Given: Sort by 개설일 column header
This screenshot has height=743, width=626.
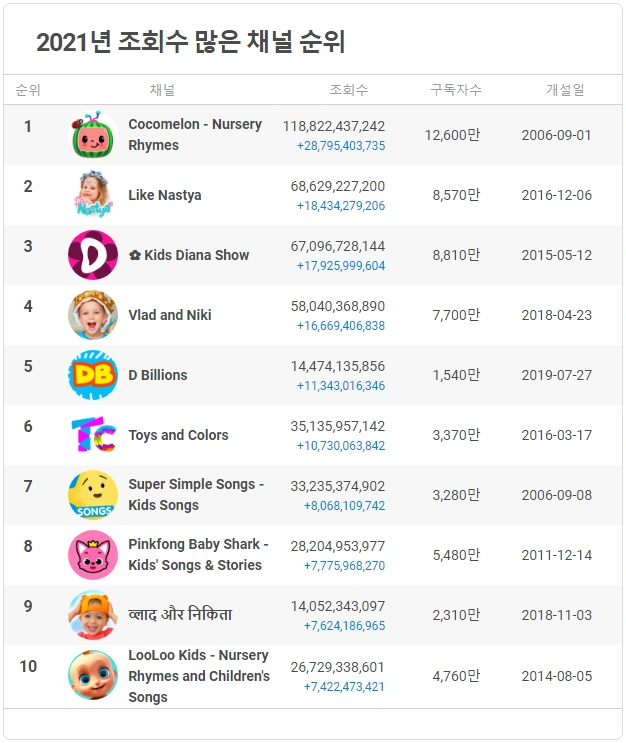Looking at the screenshot, I should (x=565, y=90).
